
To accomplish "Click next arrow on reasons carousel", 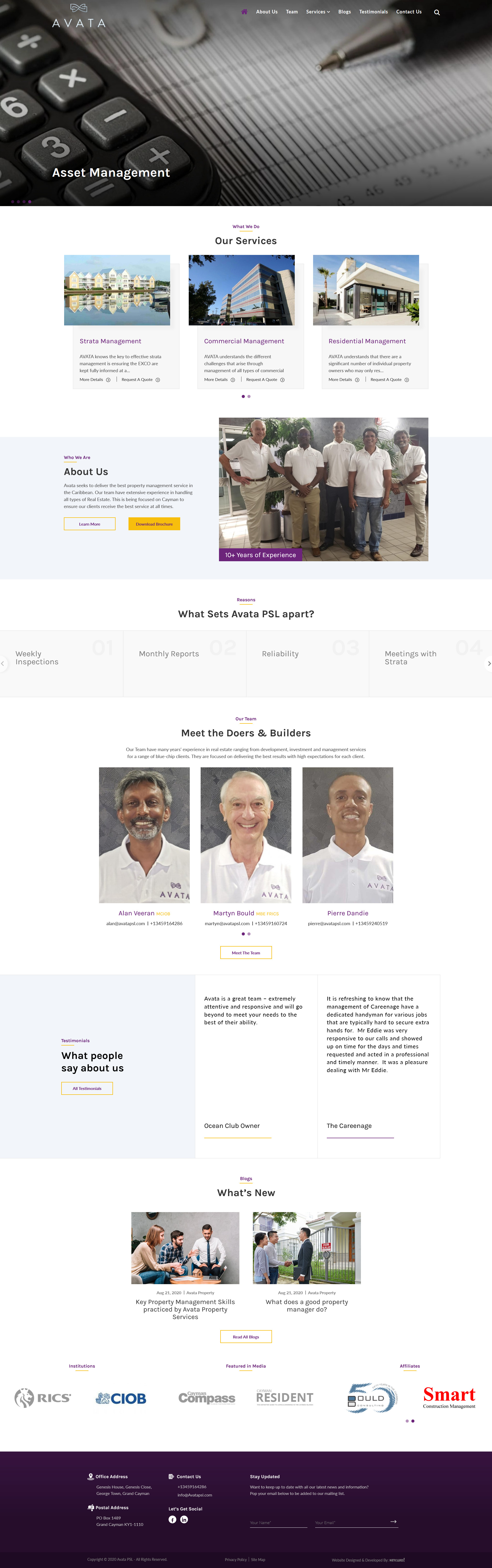I will point(488,664).
